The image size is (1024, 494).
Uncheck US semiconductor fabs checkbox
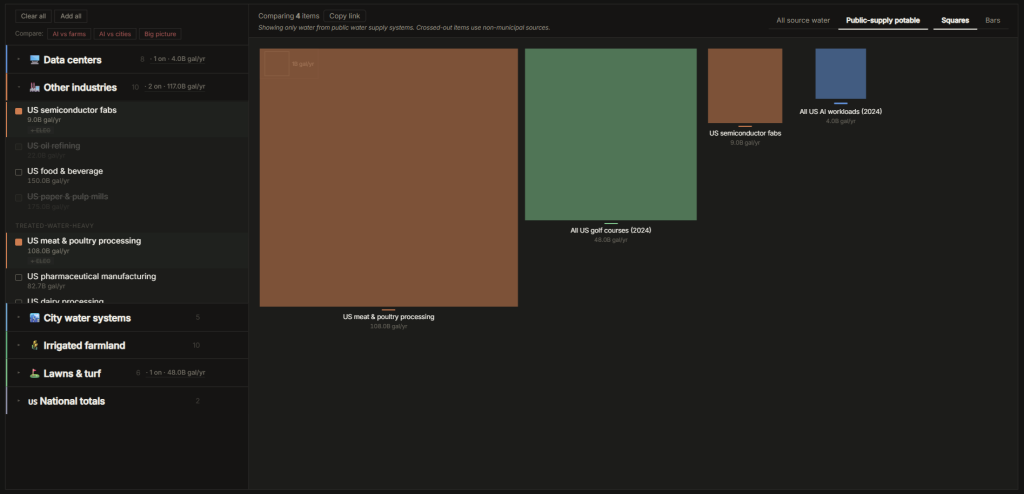point(18,111)
